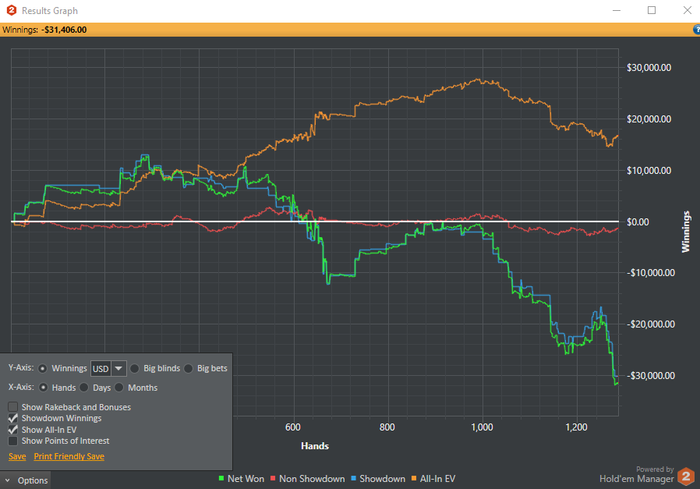Click the $20,000.00 positive axis label
The image size is (700, 489).
[649, 119]
